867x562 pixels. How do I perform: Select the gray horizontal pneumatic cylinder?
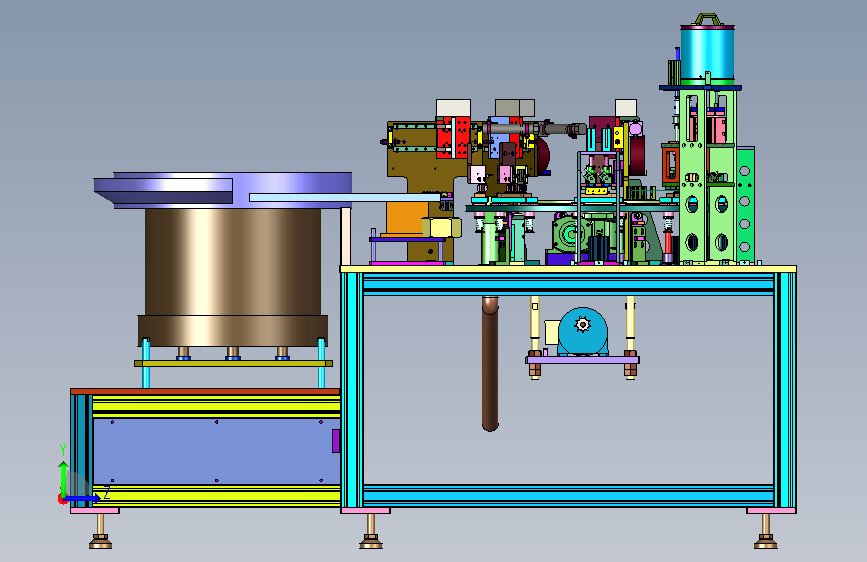click(x=534, y=129)
